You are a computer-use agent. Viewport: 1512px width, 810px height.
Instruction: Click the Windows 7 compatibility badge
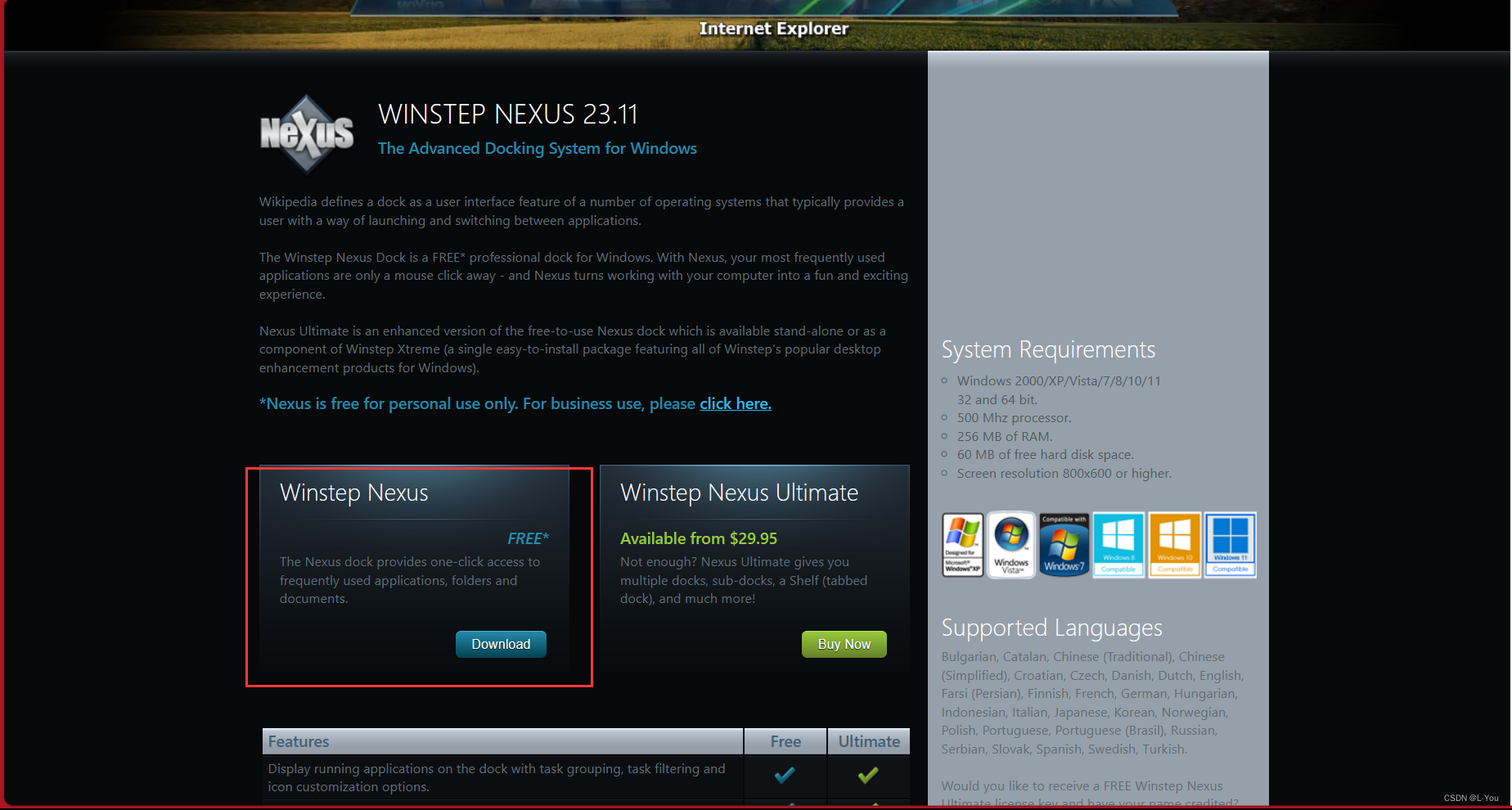[1064, 545]
